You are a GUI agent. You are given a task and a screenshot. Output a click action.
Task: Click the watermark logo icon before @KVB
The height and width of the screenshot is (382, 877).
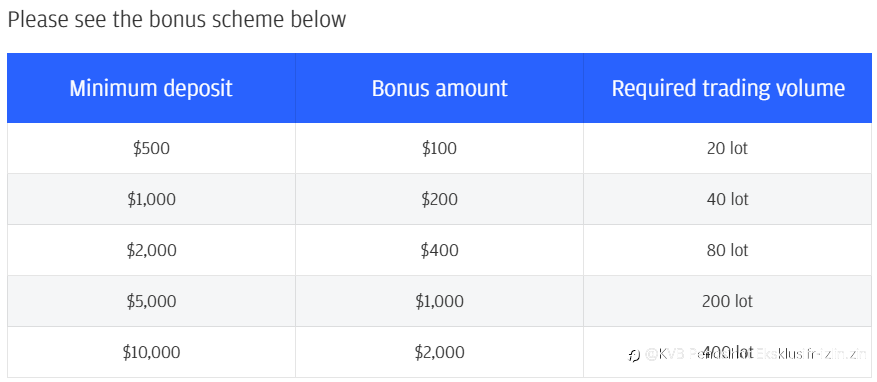[x=634, y=355]
